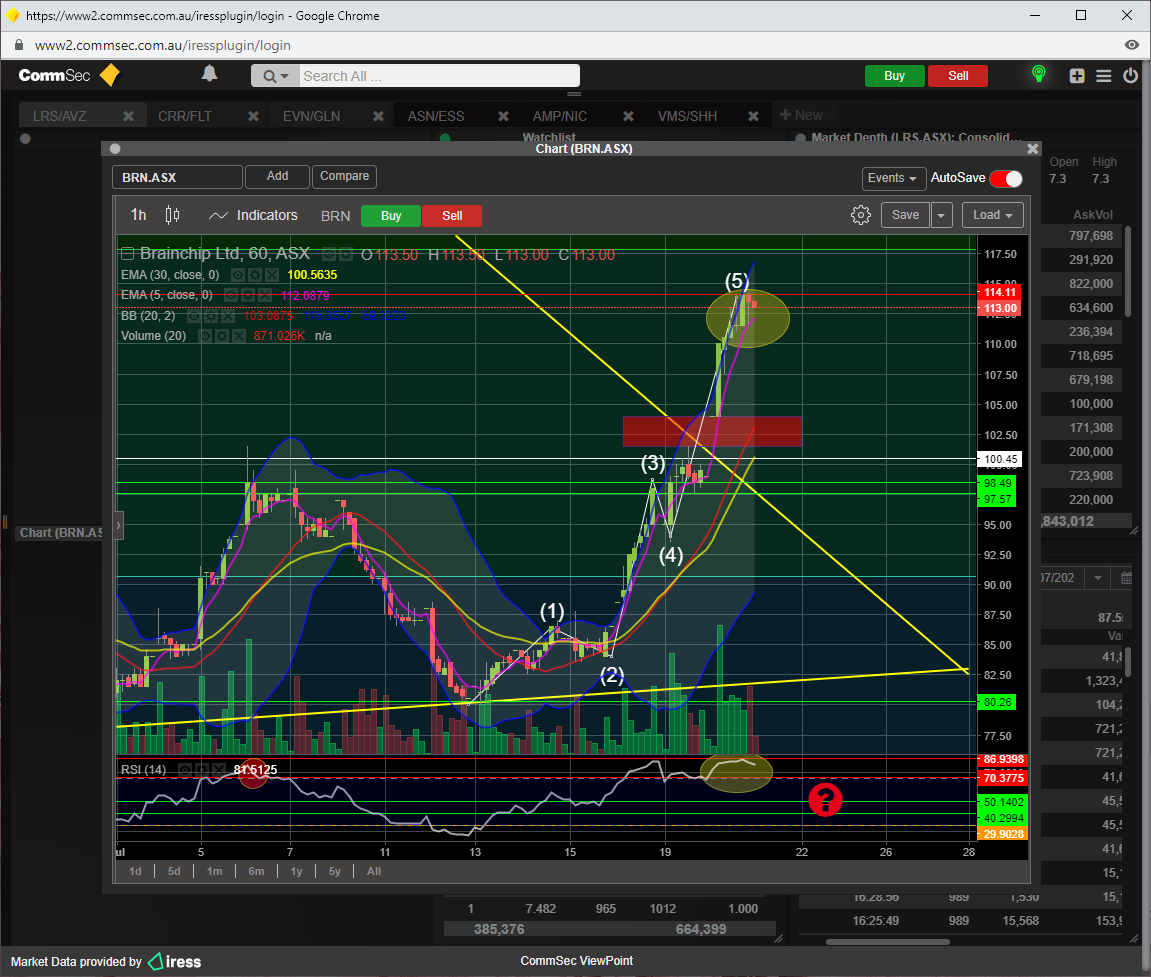This screenshot has height=977, width=1151.
Task: Click the power logout icon
Action: point(1130,76)
